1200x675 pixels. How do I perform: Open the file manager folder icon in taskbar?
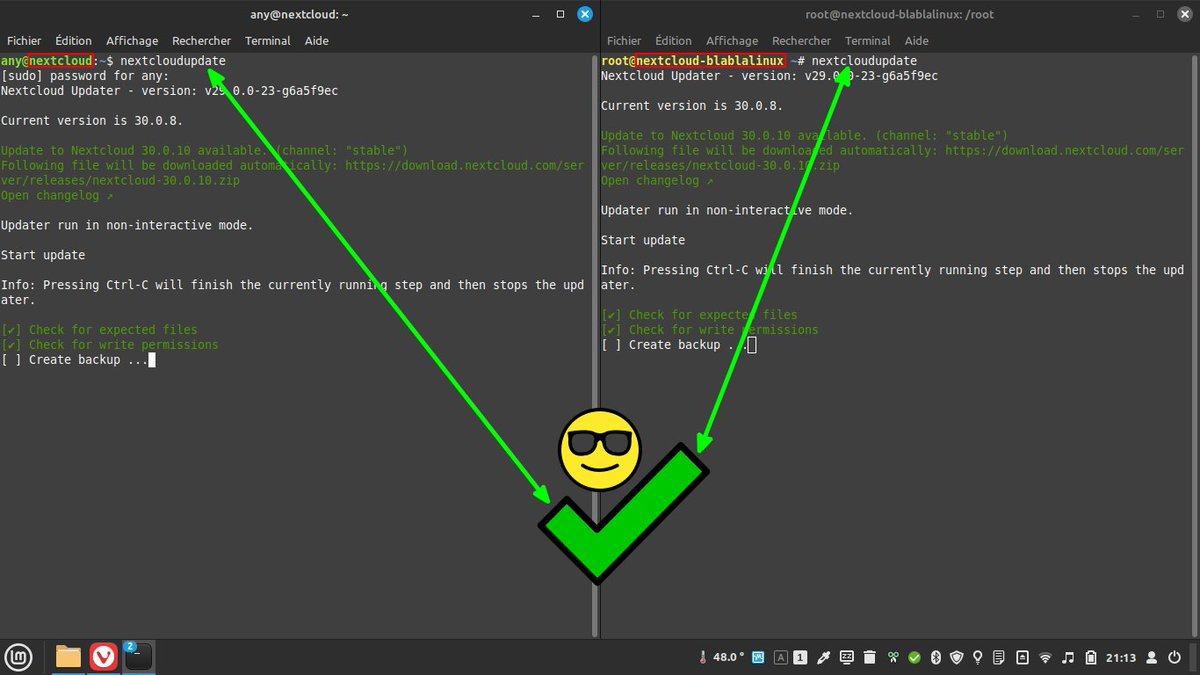pos(68,657)
